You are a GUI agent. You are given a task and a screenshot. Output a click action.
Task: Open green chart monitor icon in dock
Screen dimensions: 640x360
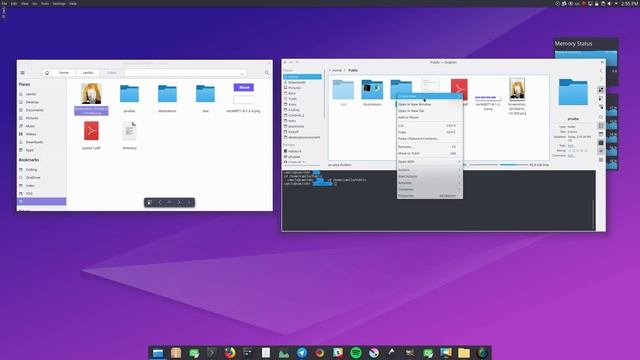pyautogui.click(x=284, y=353)
